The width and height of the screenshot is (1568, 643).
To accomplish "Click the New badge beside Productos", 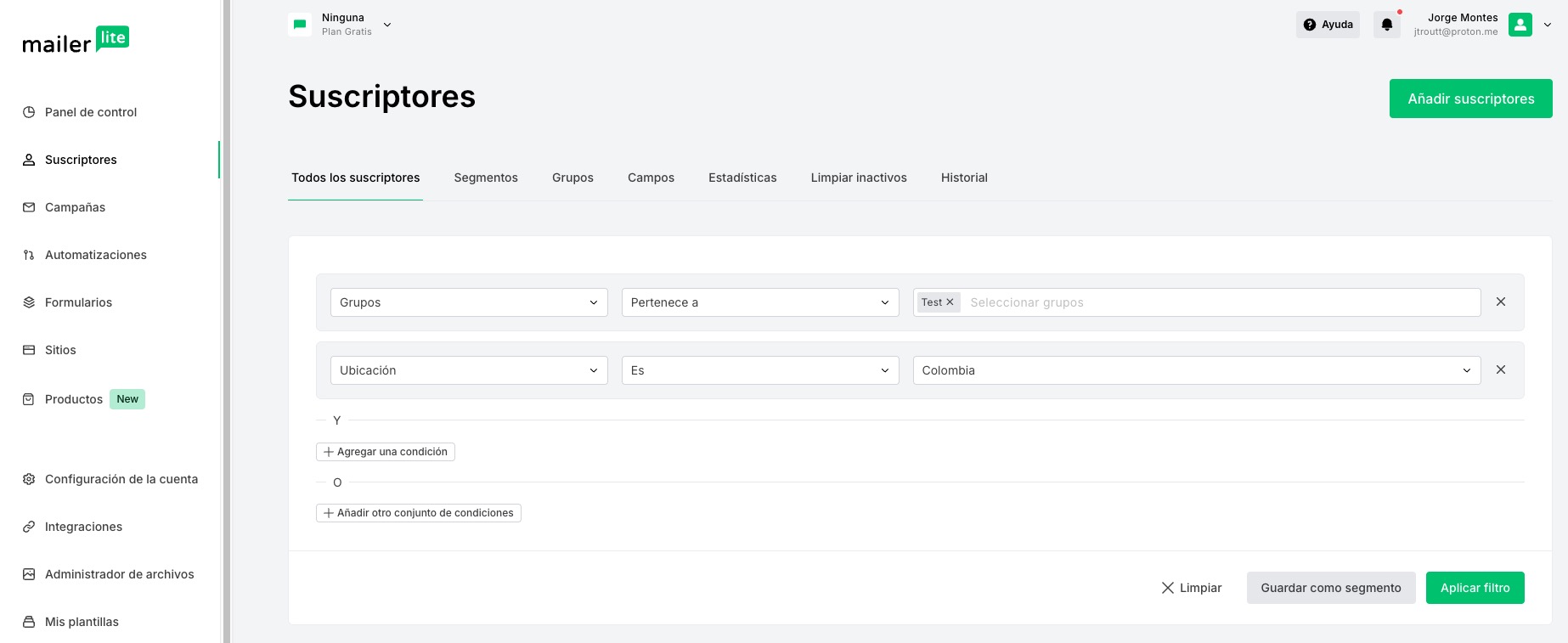I will point(127,399).
